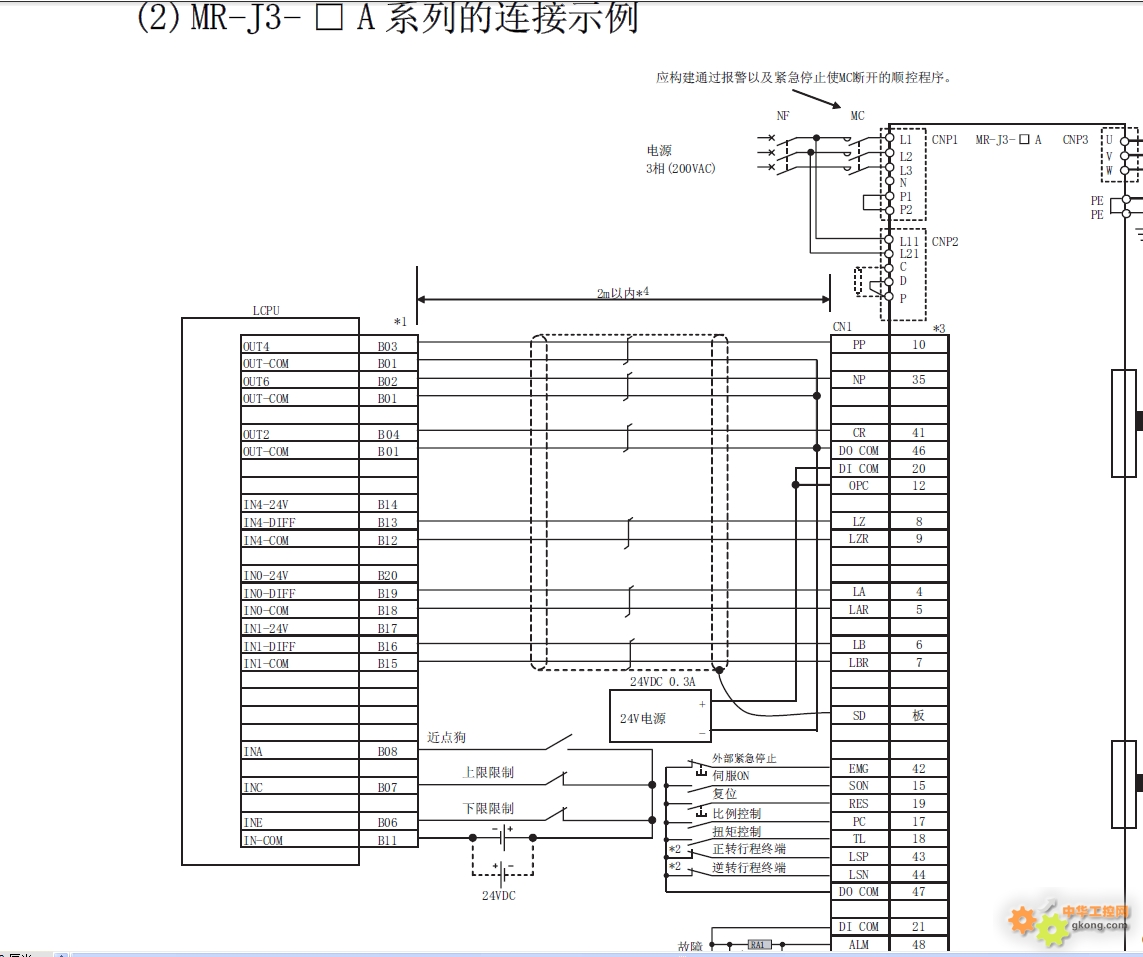
Task: Select the MC contactor label
Action: click(x=857, y=116)
